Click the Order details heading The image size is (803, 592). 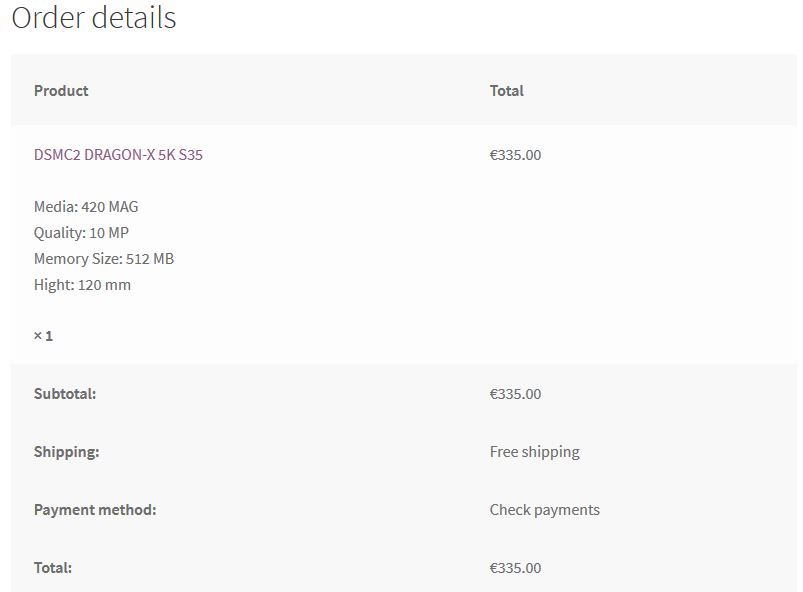pyautogui.click(x=94, y=18)
